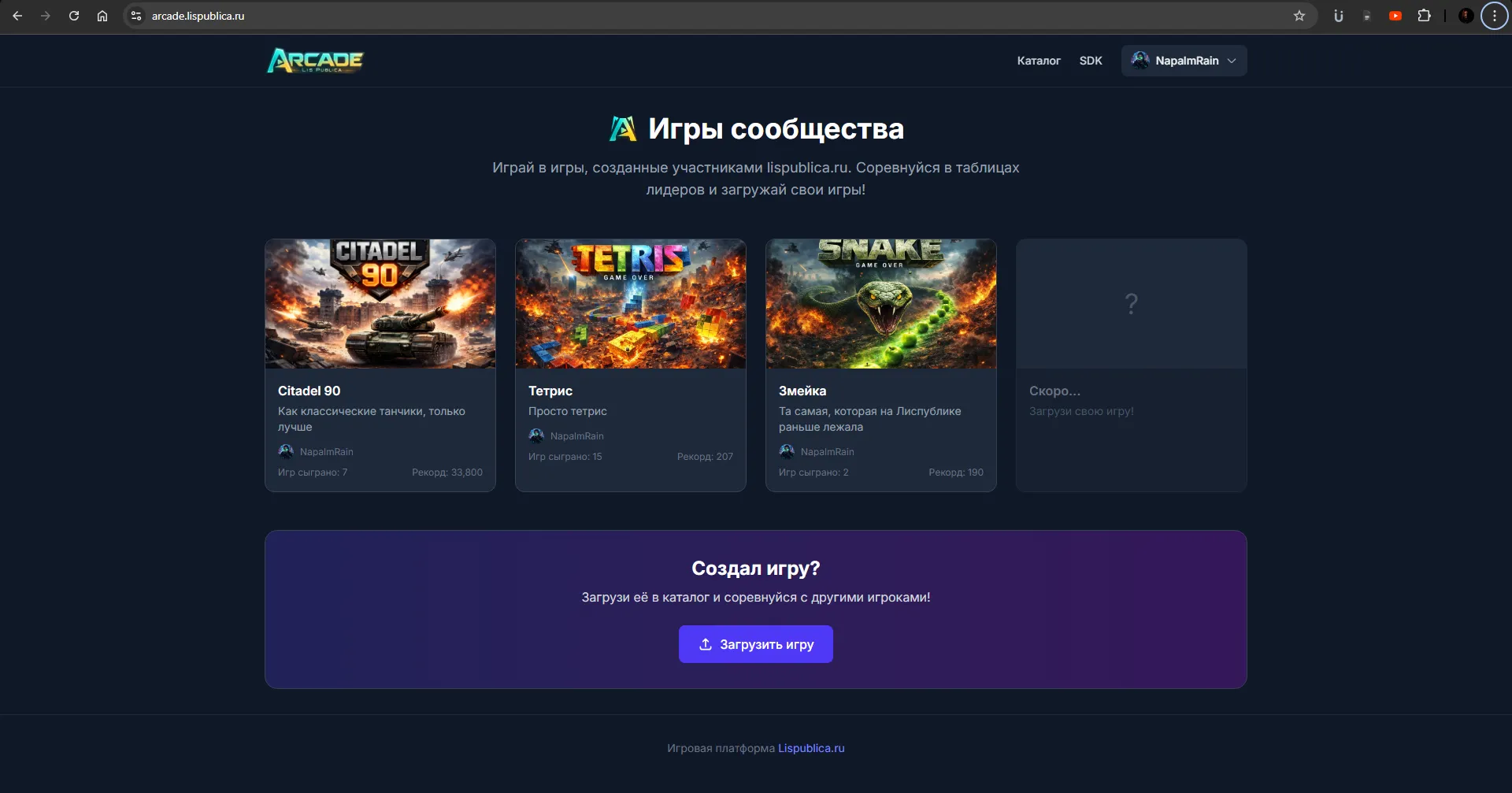Bookmark this page with the star icon
The height and width of the screenshot is (793, 1512).
[x=1299, y=16]
